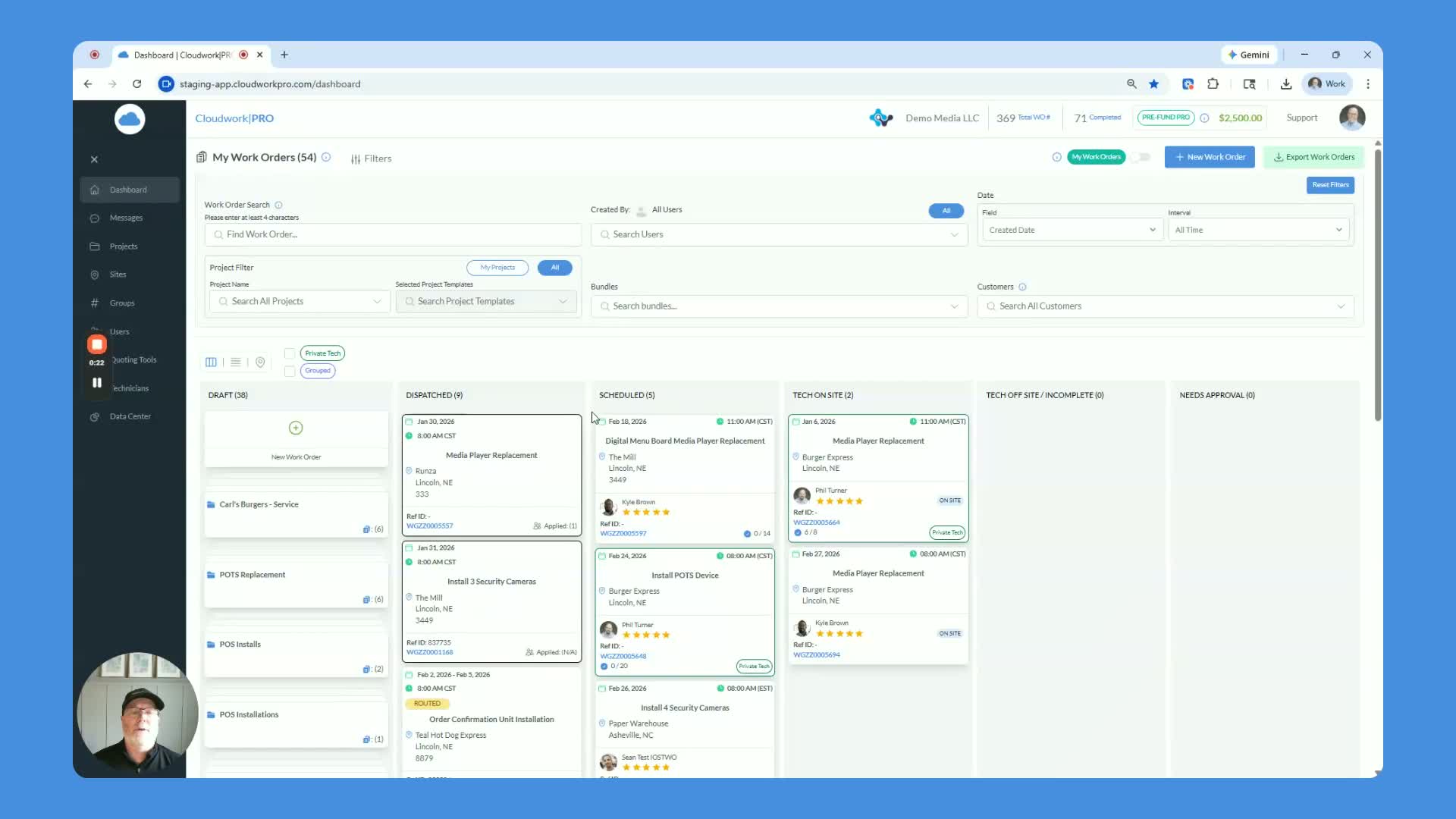Click the plus icon in New Work Order card
This screenshot has height=819, width=1456.
click(x=296, y=428)
